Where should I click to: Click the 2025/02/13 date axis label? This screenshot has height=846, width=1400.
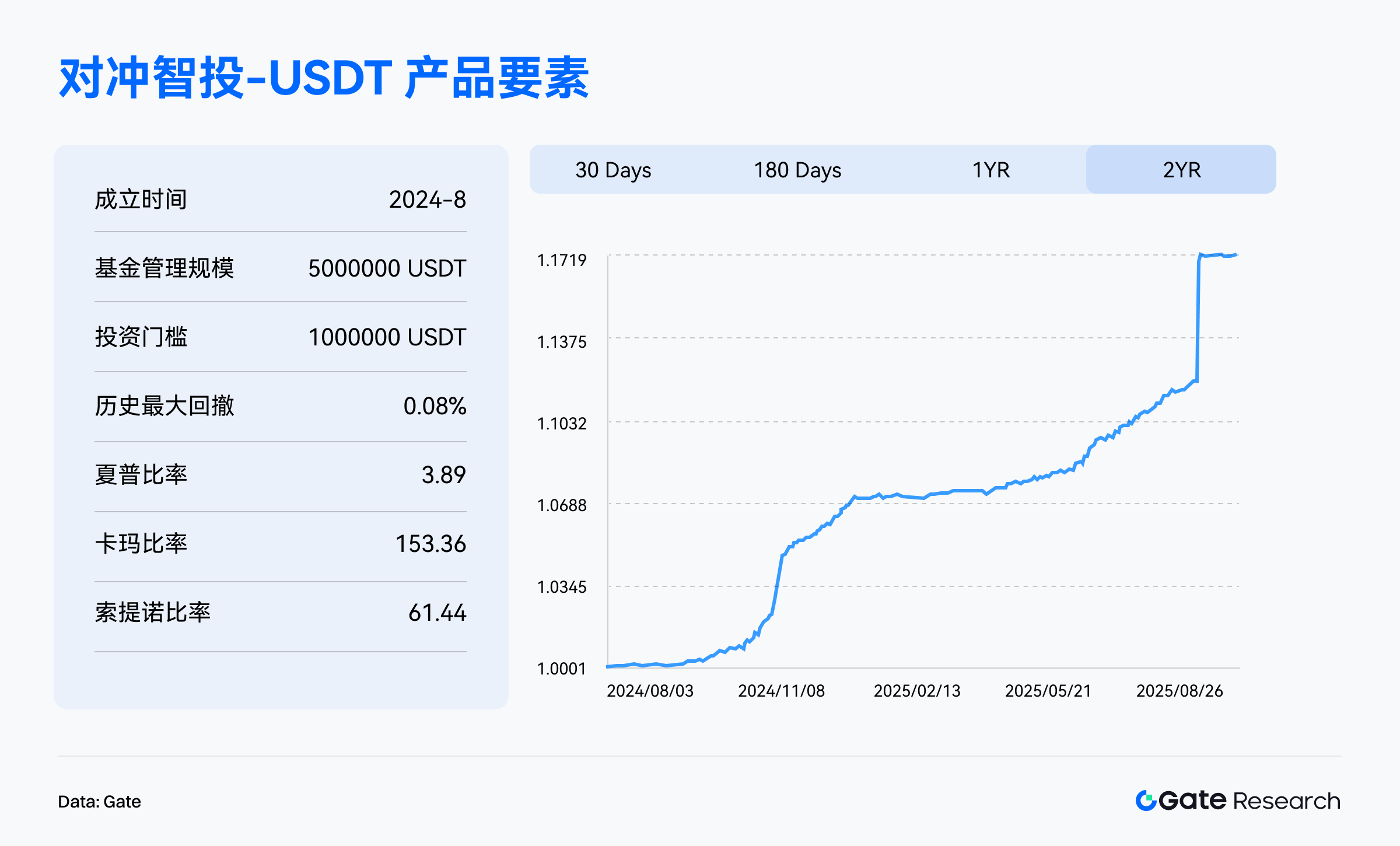tap(916, 691)
